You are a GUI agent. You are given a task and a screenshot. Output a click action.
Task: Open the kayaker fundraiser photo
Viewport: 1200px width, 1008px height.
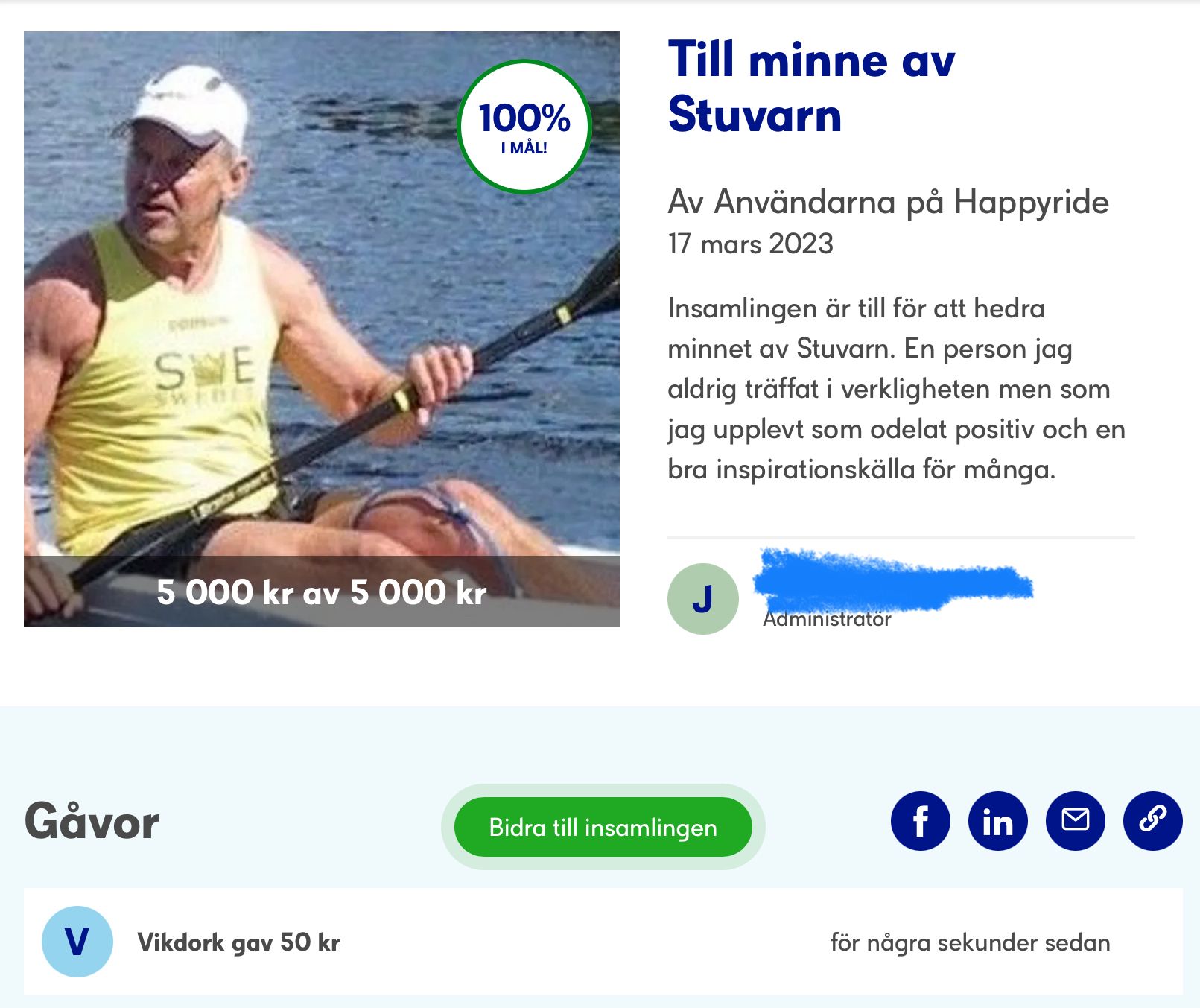click(x=322, y=329)
